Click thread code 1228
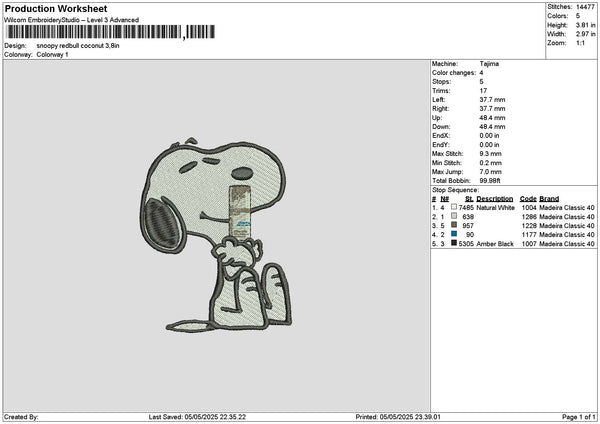Viewport: 600px width, 424px height. pos(529,226)
